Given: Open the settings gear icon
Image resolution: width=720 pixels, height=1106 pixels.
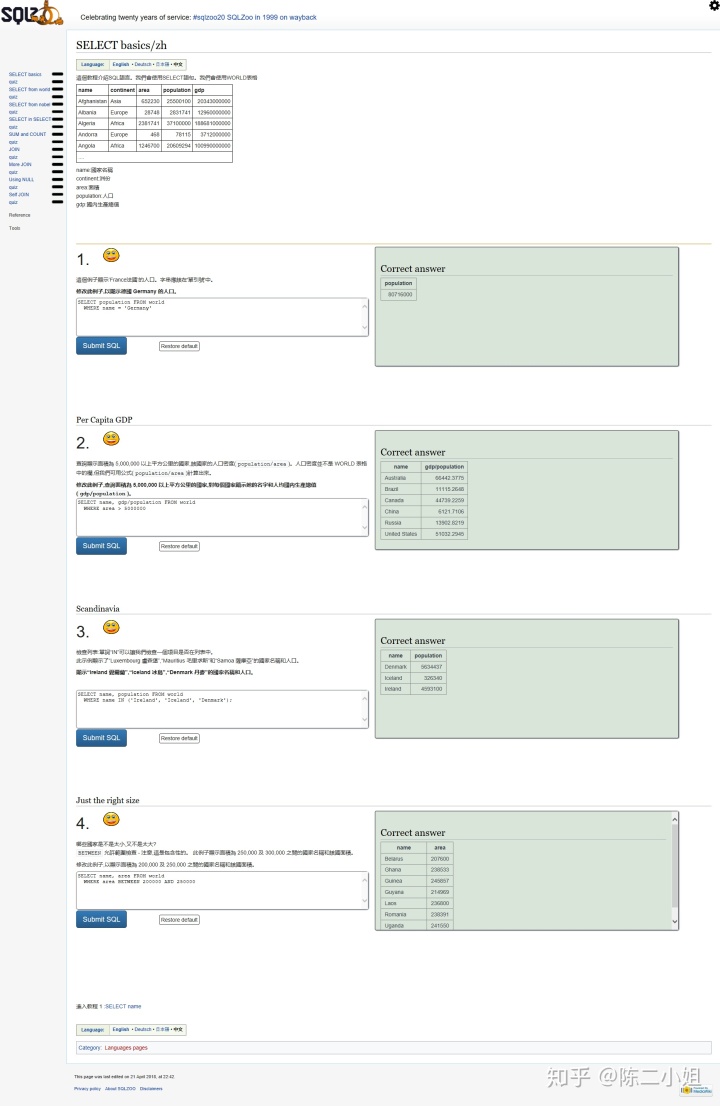Looking at the screenshot, I should point(714,6).
